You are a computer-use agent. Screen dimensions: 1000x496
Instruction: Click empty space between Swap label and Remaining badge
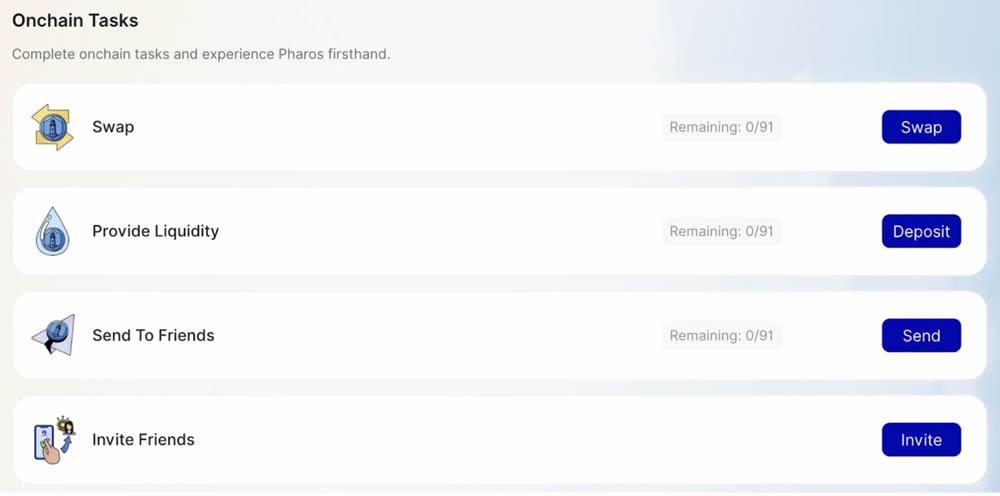(400, 127)
